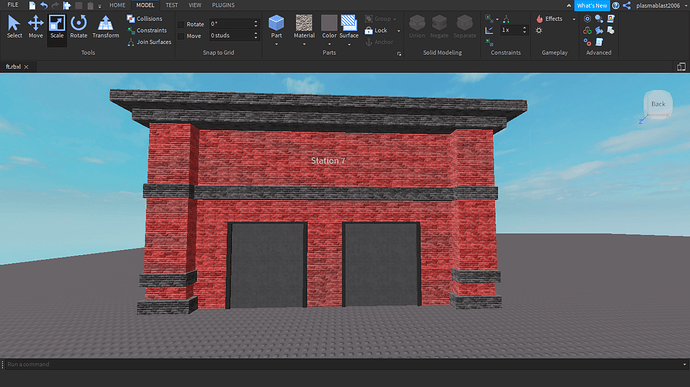
Task: Switch to the HOME tab
Action: 117,5
